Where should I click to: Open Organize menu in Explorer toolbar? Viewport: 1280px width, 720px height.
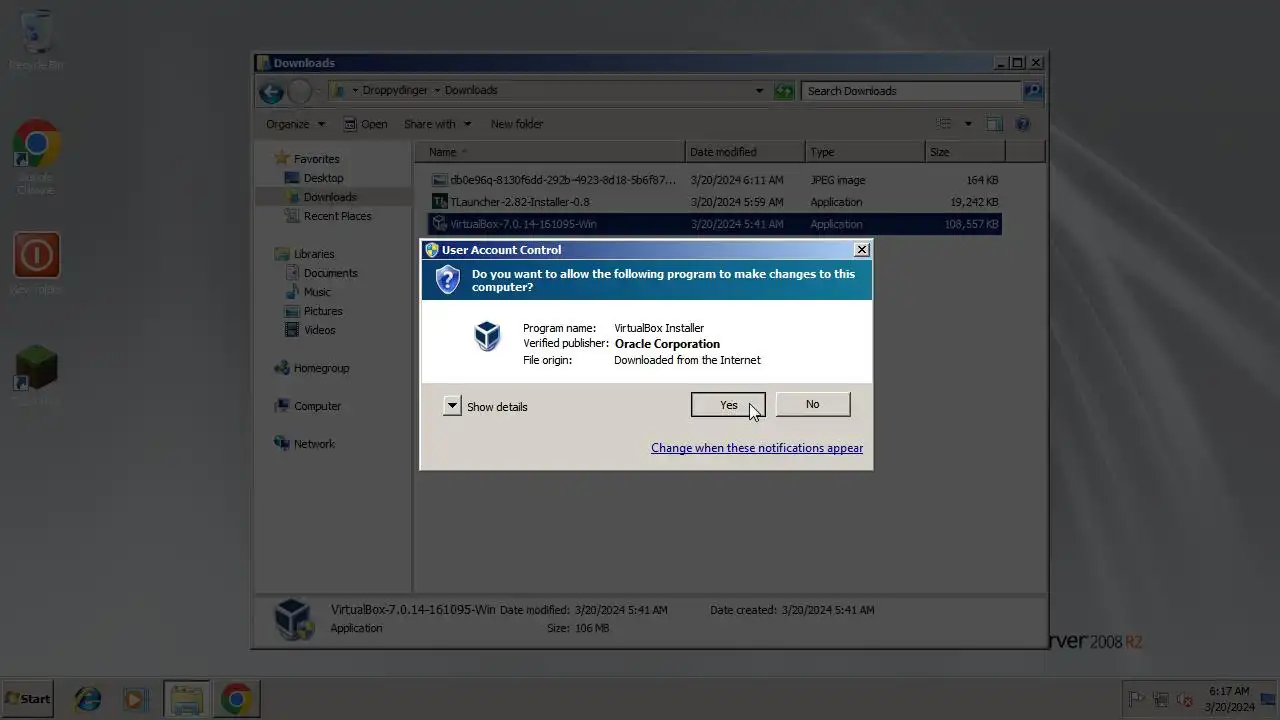click(x=295, y=124)
